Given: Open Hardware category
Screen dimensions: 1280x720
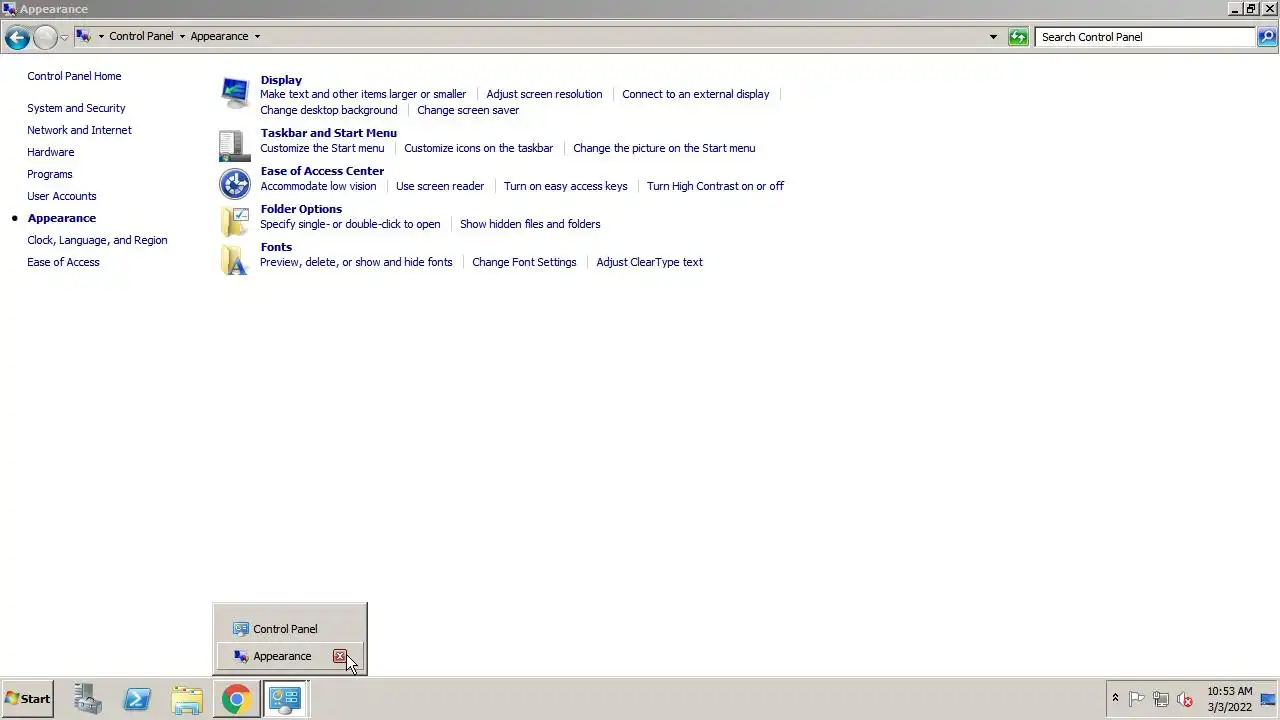Looking at the screenshot, I should click(x=50, y=152).
